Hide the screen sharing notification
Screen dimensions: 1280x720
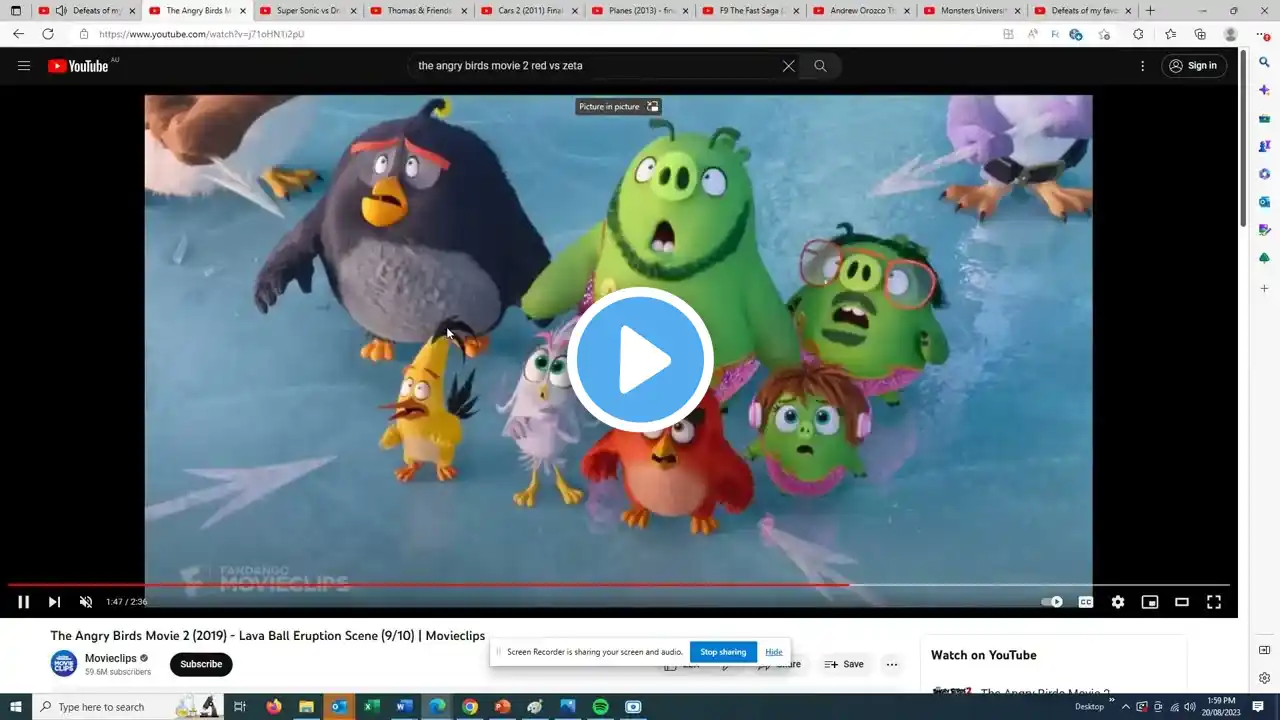click(774, 652)
